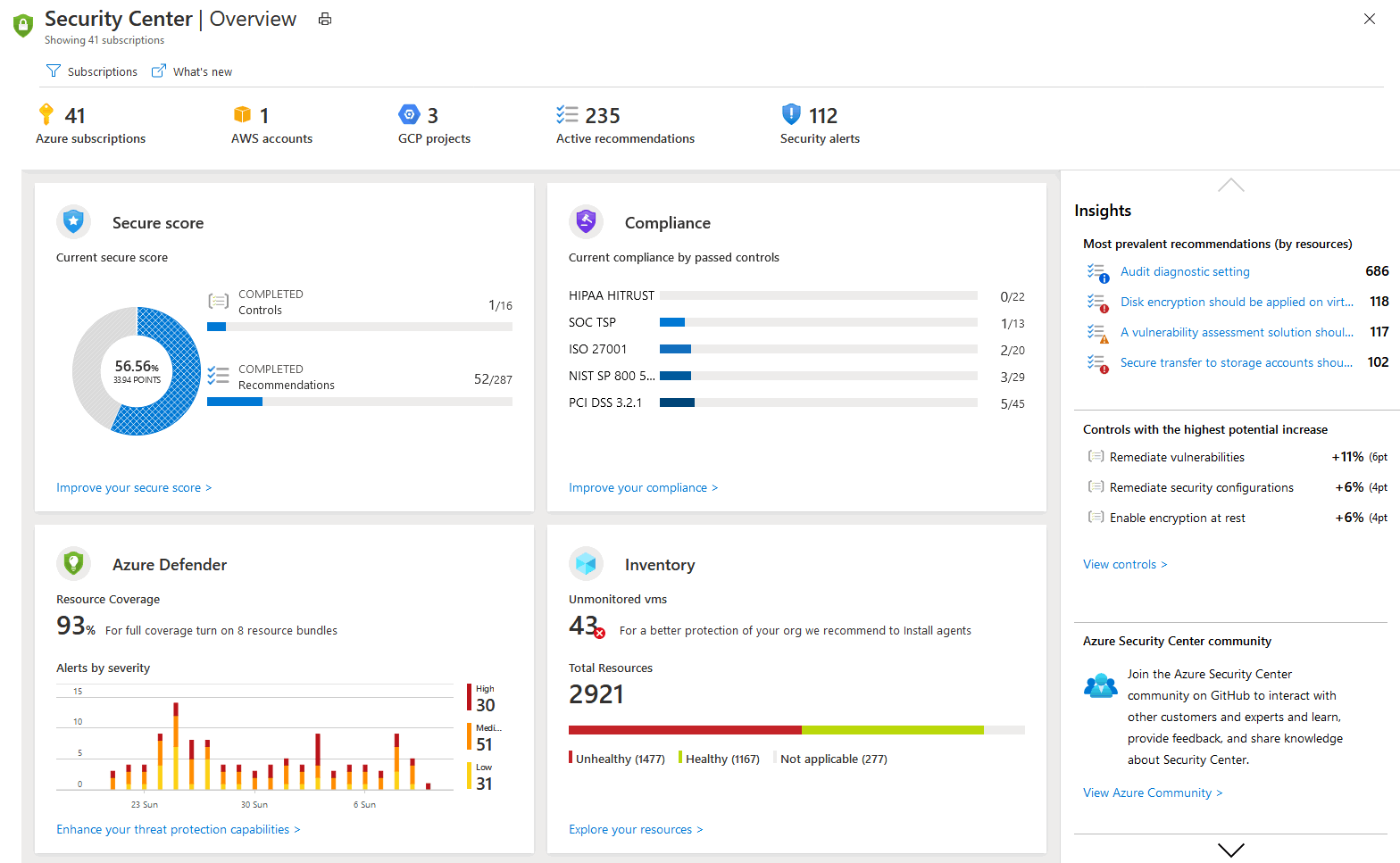Click the Inventory cube icon
1400x863 pixels.
point(587,563)
